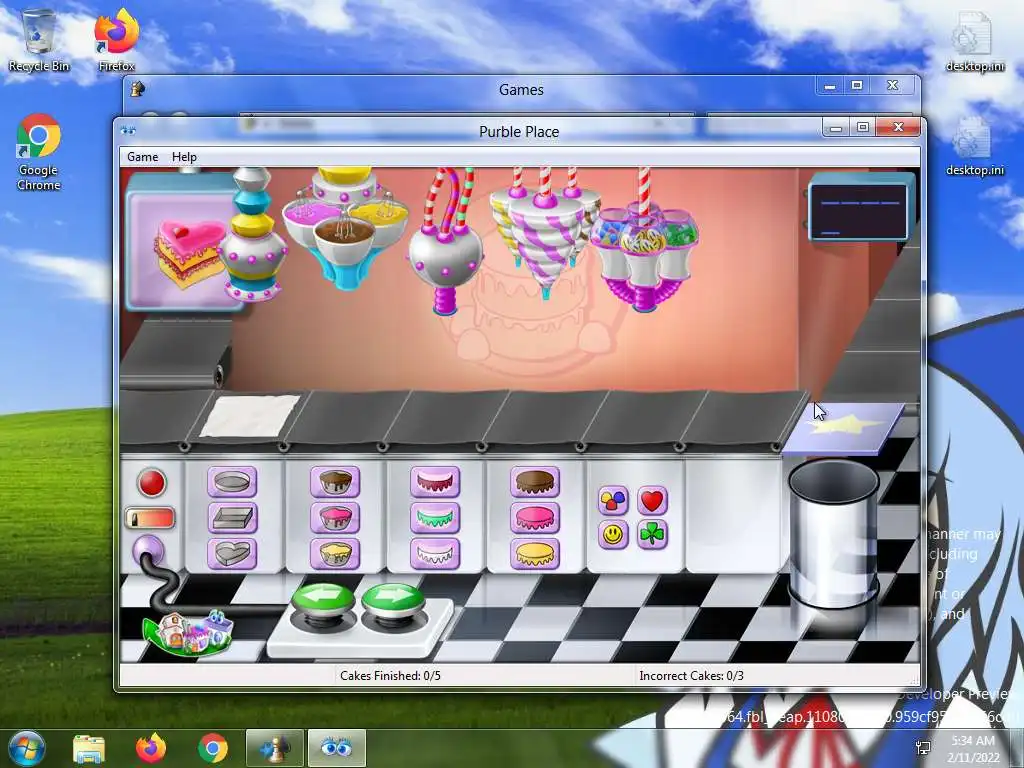Select the heart-shaped cake pan
The width and height of the screenshot is (1024, 768).
click(x=232, y=554)
